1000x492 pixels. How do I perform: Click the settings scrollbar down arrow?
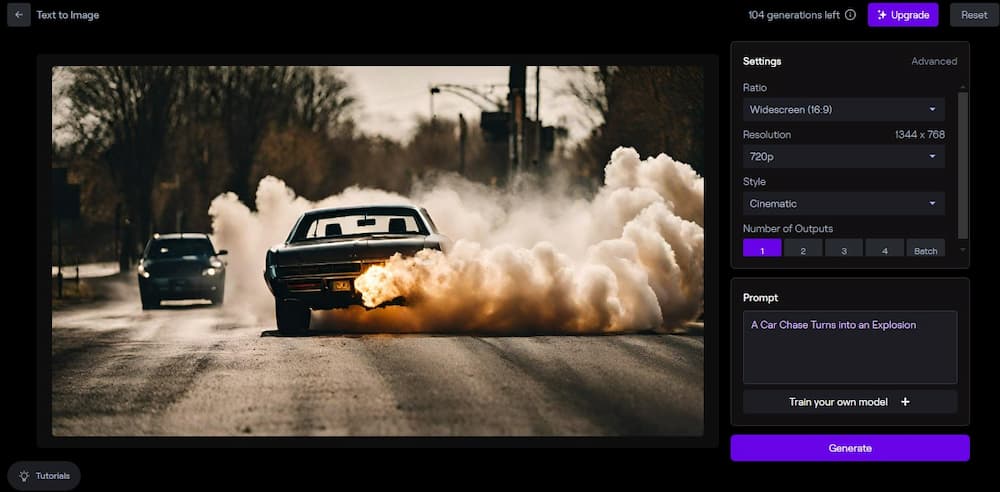pyautogui.click(x=963, y=249)
